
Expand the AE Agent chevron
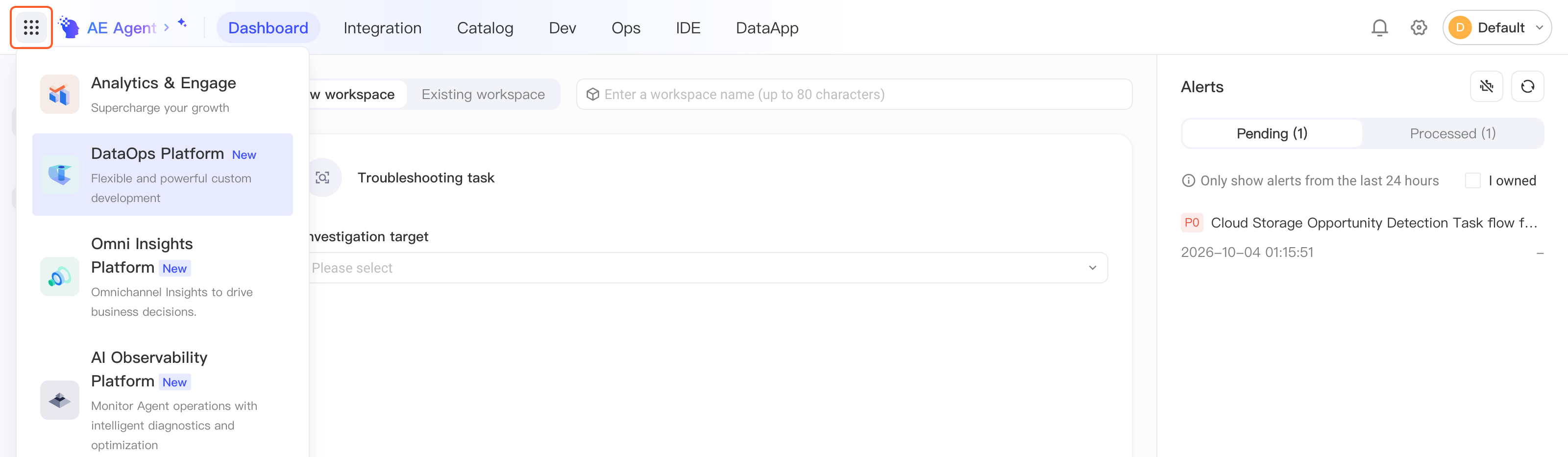tap(166, 27)
